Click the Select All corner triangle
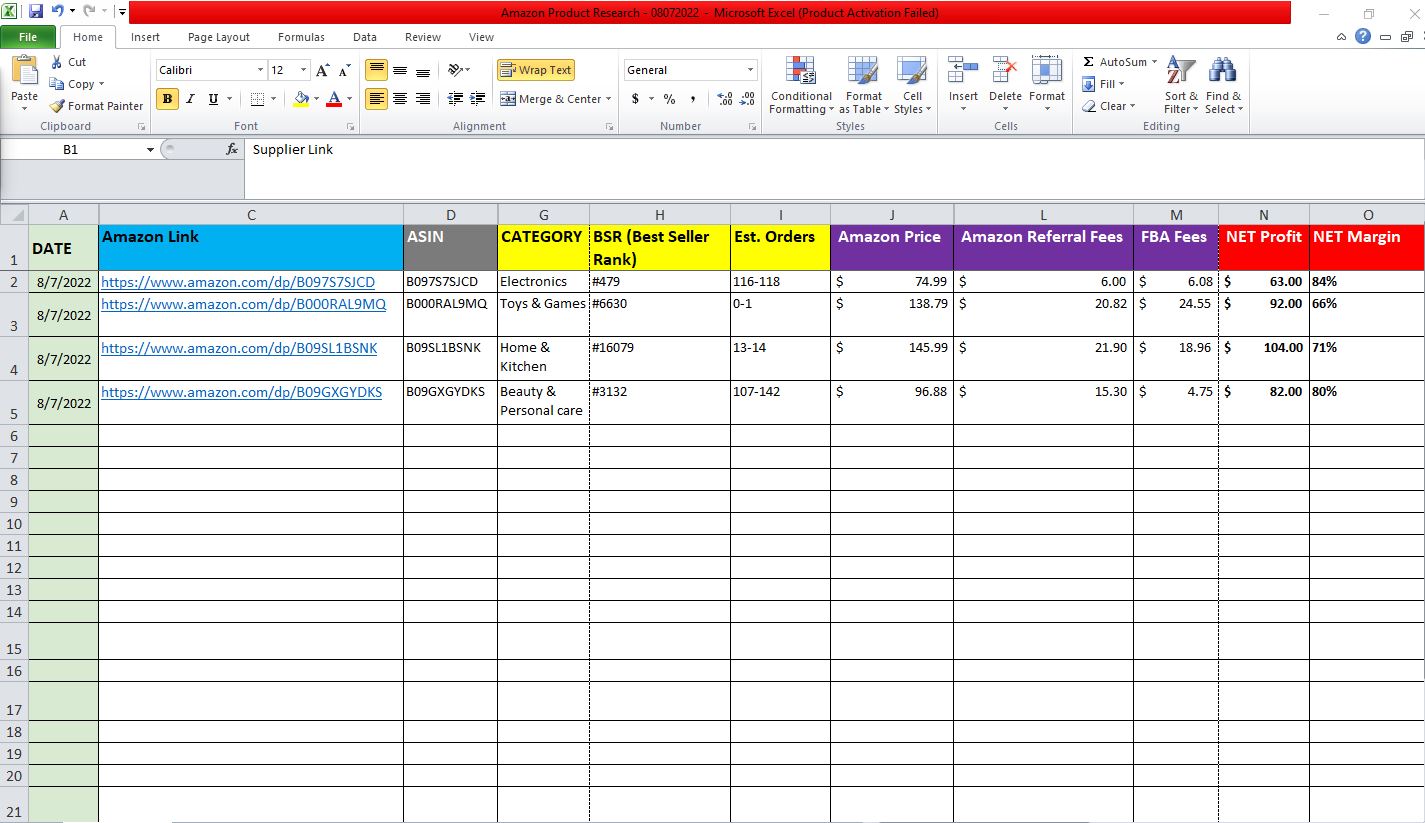The height and width of the screenshot is (823, 1425). coord(14,215)
